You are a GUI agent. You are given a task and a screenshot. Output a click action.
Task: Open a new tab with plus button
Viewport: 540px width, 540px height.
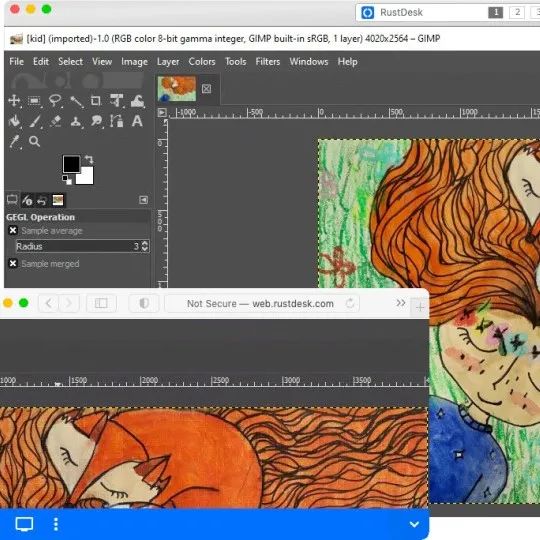point(420,307)
